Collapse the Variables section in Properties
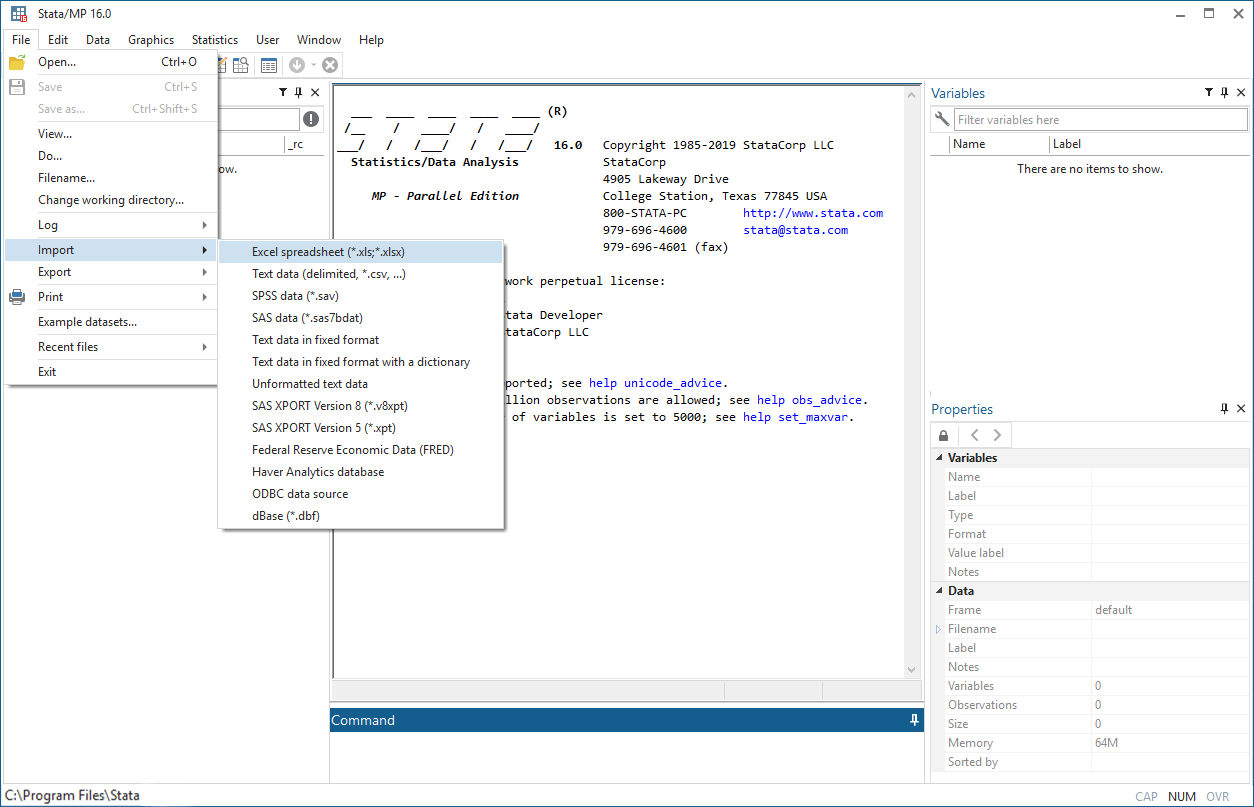 pos(938,457)
